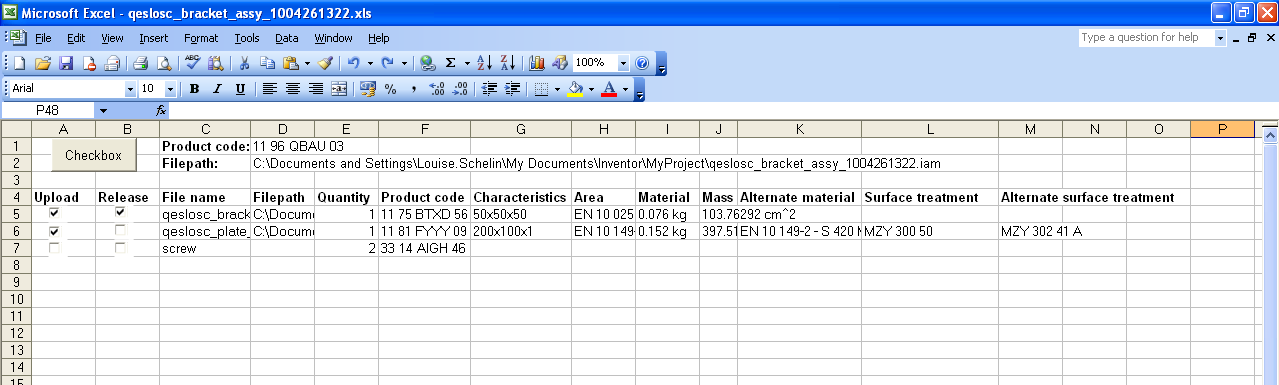Launch the Chart Wizard
Viewport: 1279px width, 385px height.
click(537, 63)
